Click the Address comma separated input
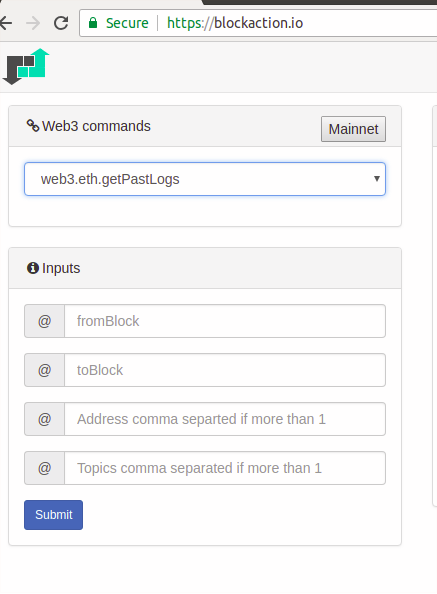Viewport: 437px width, 594px height. (225, 419)
